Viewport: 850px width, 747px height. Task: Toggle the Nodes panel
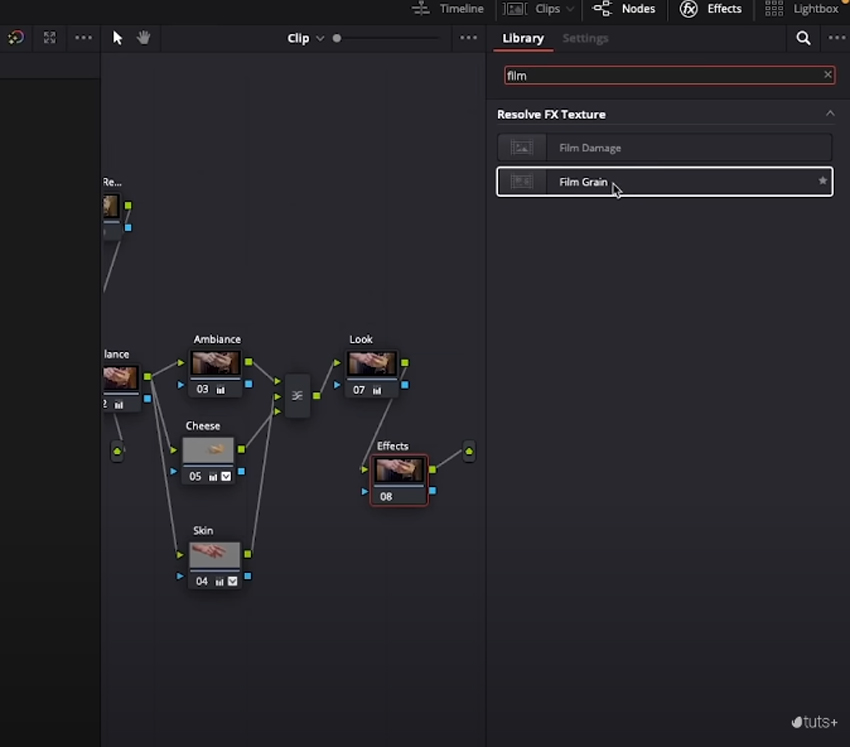pos(623,9)
